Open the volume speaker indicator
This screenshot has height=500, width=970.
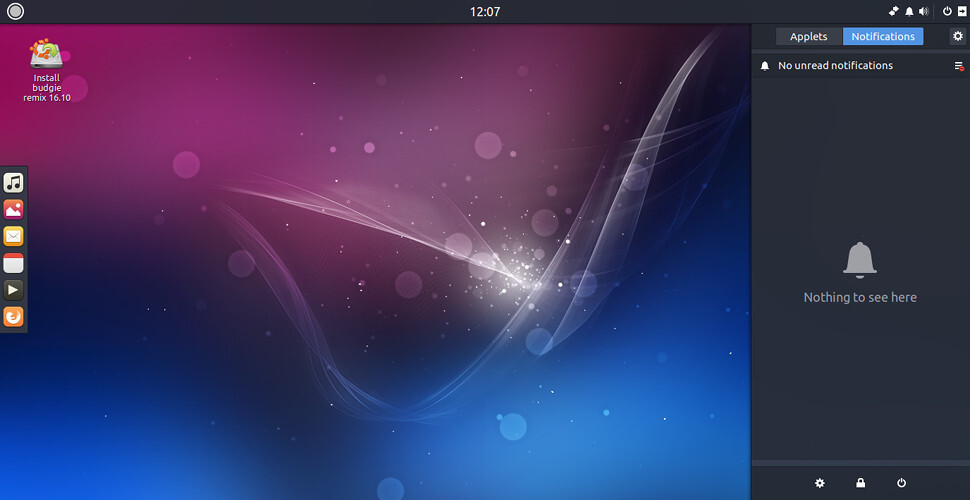coord(924,11)
